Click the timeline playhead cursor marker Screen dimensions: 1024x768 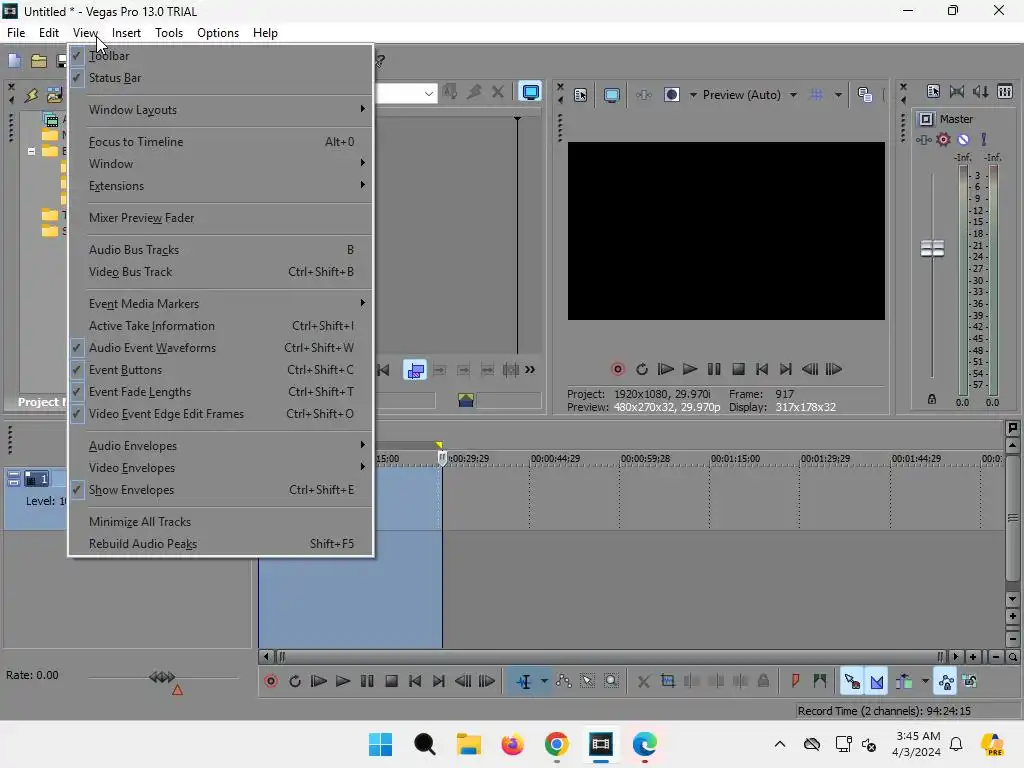[442, 458]
